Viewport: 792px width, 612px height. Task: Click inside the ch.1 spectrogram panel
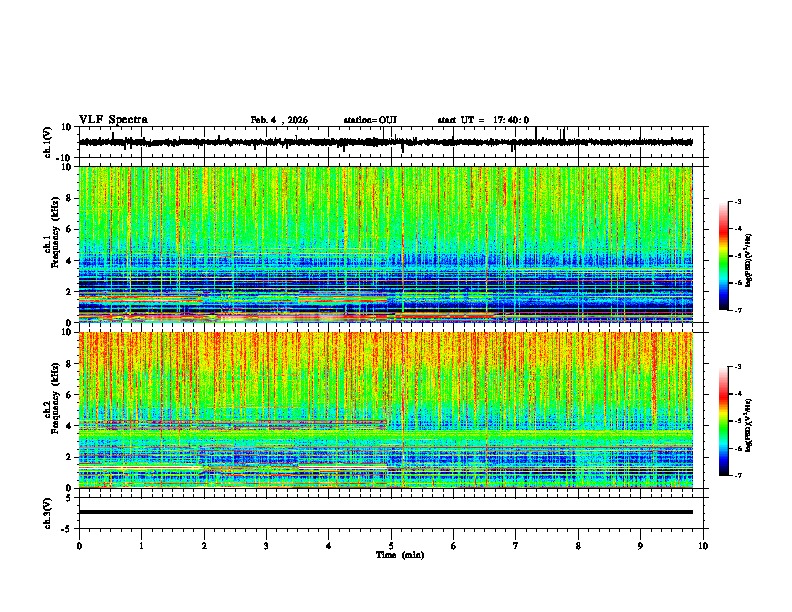tap(385, 244)
